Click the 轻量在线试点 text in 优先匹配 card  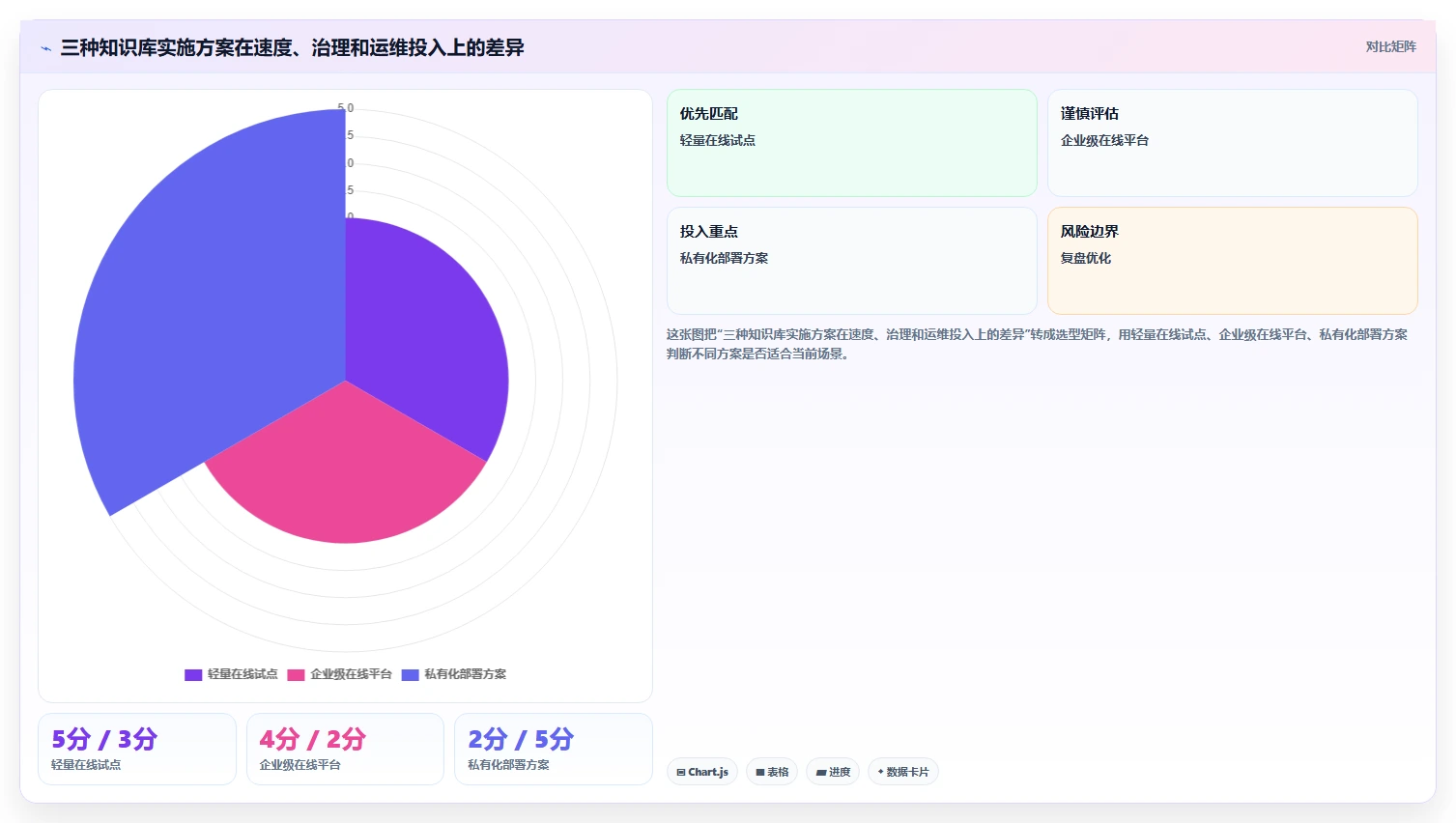[717, 140]
